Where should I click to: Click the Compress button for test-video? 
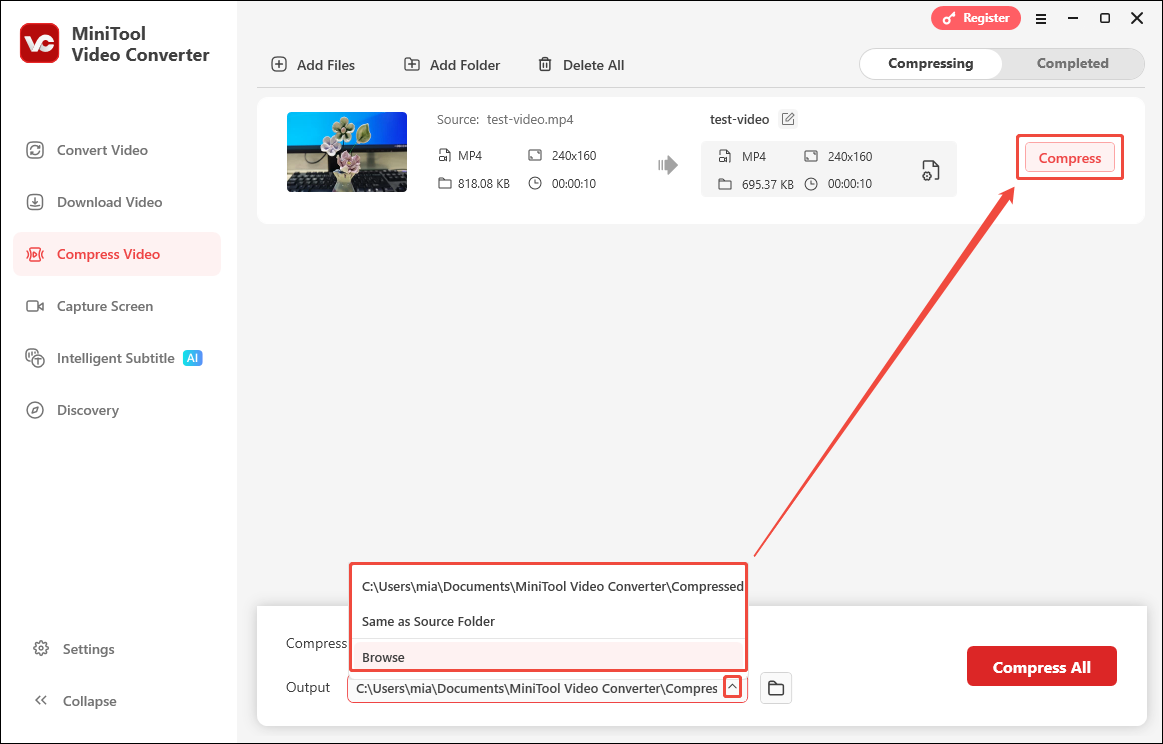[1069, 157]
